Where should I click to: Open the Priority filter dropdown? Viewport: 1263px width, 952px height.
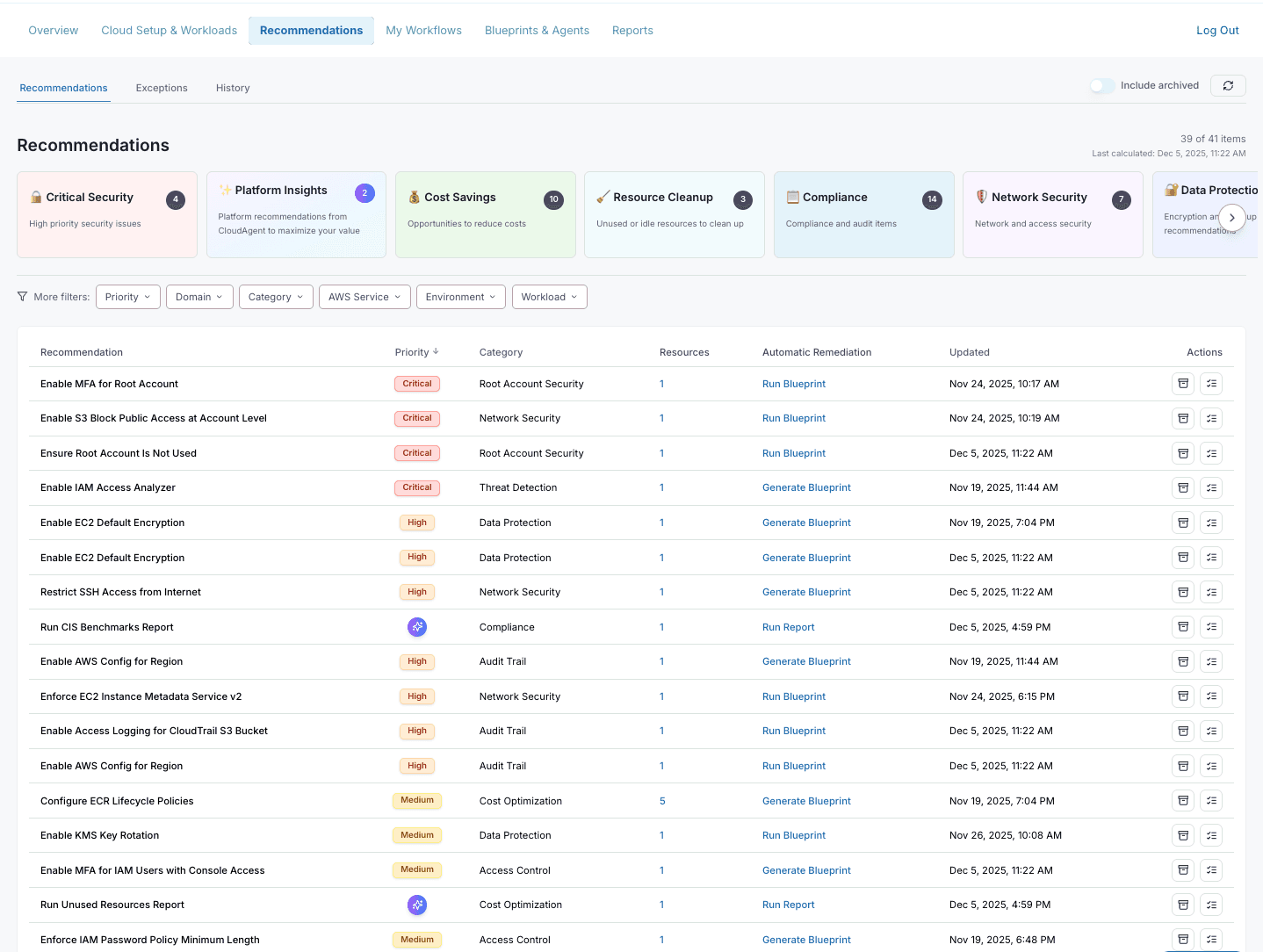tap(127, 296)
